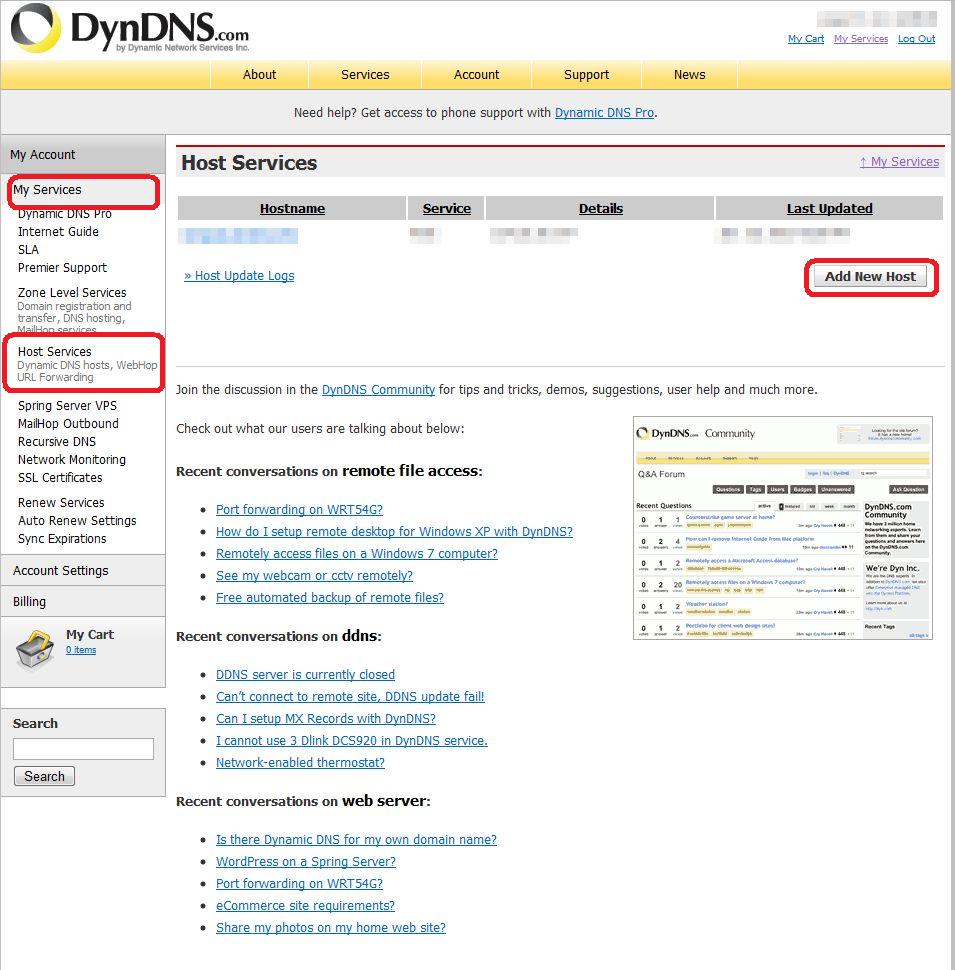
Task: Sort table by Service column
Action: pyautogui.click(x=447, y=208)
